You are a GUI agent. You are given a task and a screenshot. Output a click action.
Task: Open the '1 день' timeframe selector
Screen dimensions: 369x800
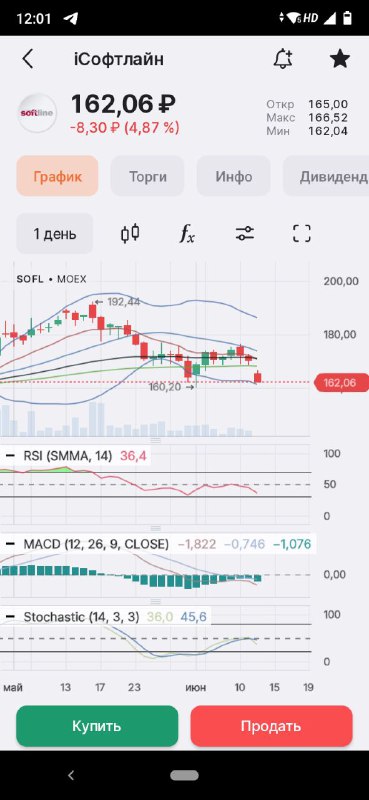[x=55, y=234]
